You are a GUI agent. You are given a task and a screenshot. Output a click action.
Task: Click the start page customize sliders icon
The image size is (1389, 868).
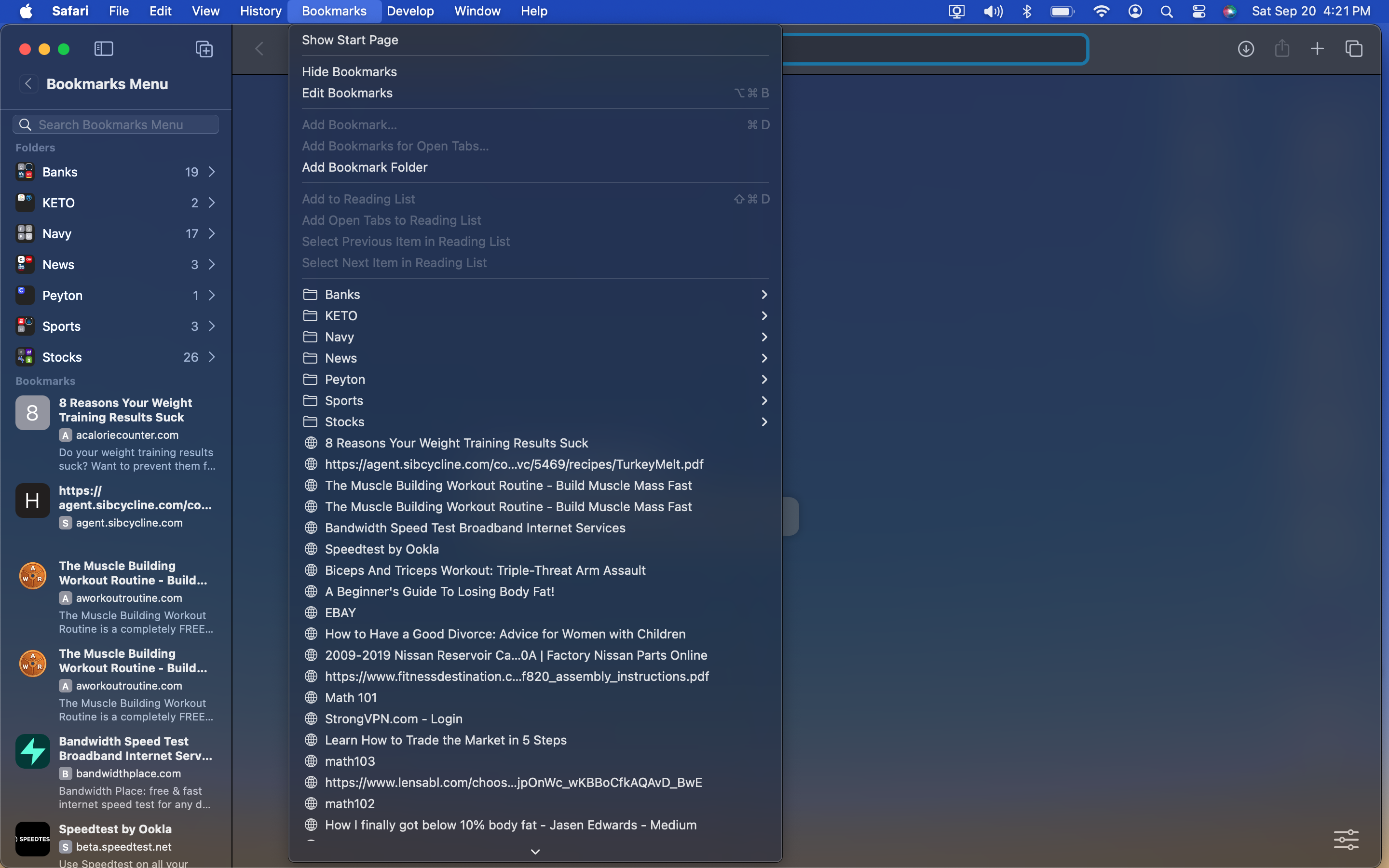1346,839
